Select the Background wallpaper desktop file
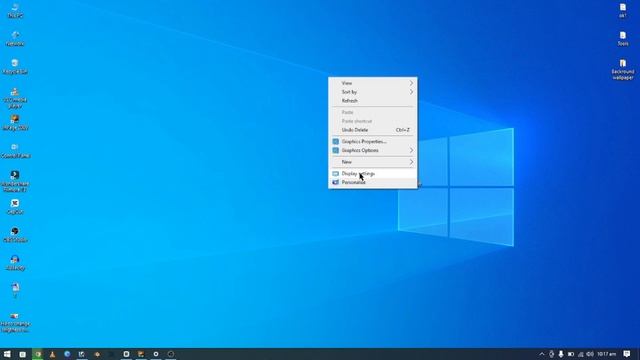The width and height of the screenshot is (640, 360). [x=623, y=69]
